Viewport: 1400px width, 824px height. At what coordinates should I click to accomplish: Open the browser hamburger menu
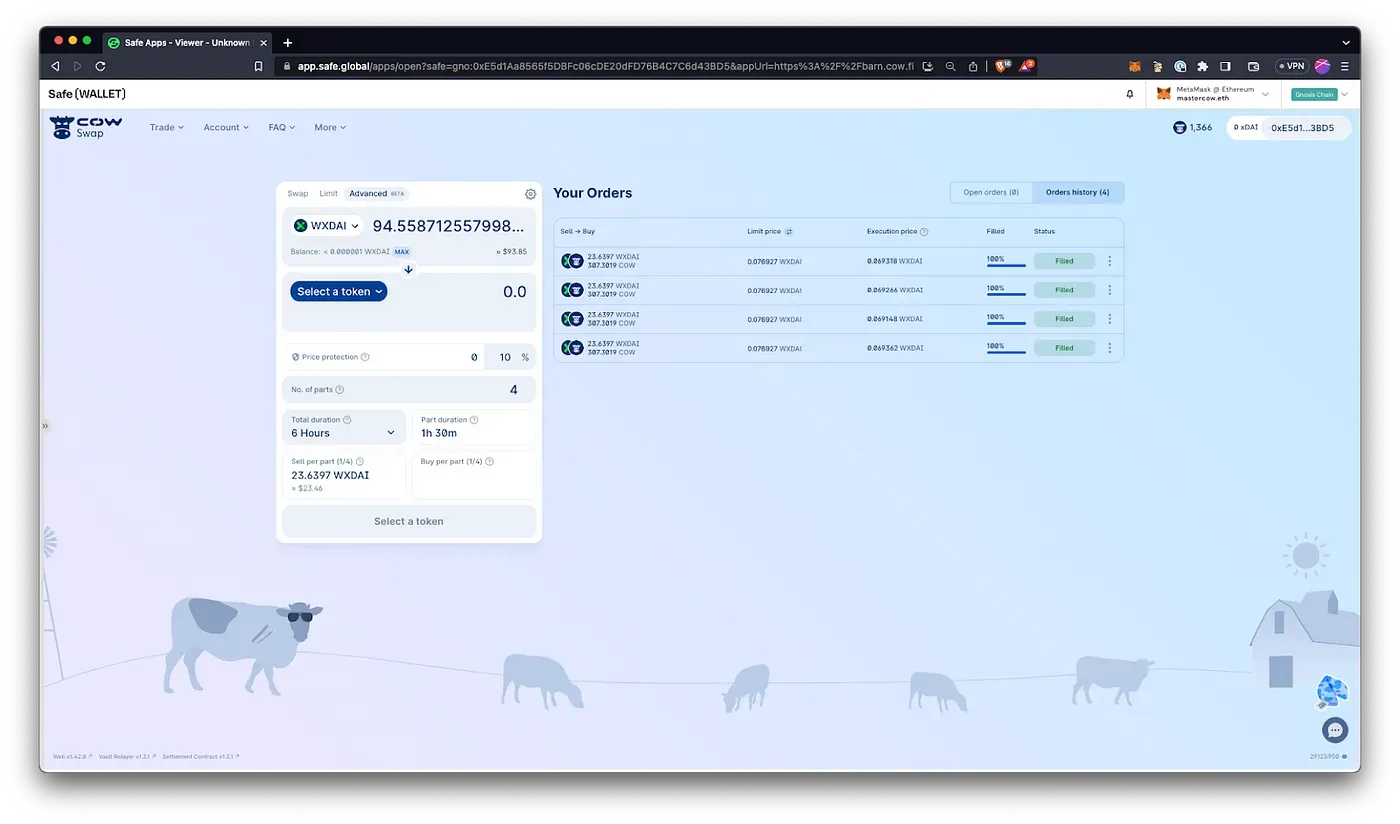[x=1345, y=66]
